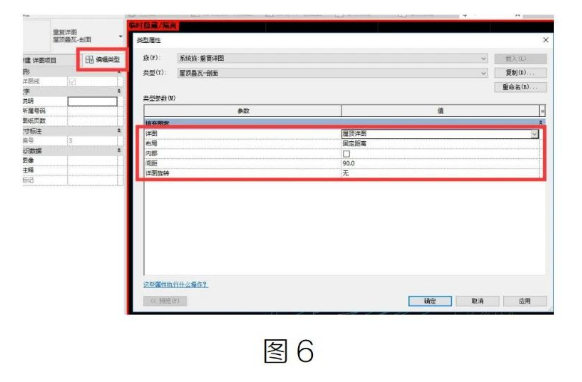Click the 应用 (Apply) button
Screen dimensions: 582x382
click(524, 301)
